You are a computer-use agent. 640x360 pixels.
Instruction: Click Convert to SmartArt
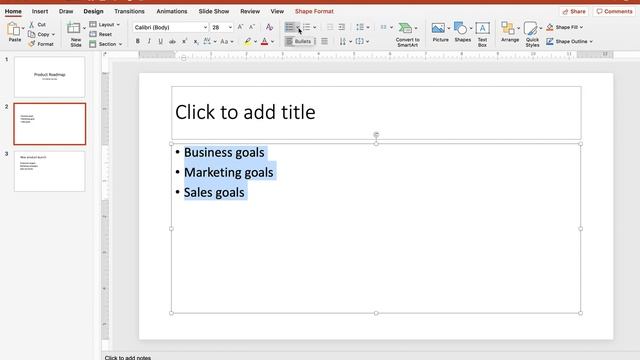pyautogui.click(x=407, y=35)
